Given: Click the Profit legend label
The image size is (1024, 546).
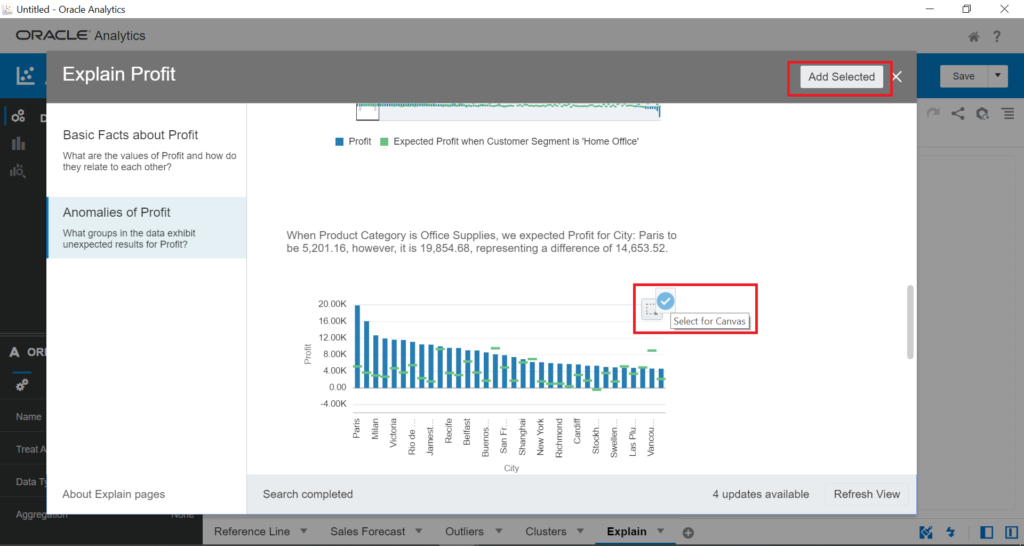Looking at the screenshot, I should [360, 142].
